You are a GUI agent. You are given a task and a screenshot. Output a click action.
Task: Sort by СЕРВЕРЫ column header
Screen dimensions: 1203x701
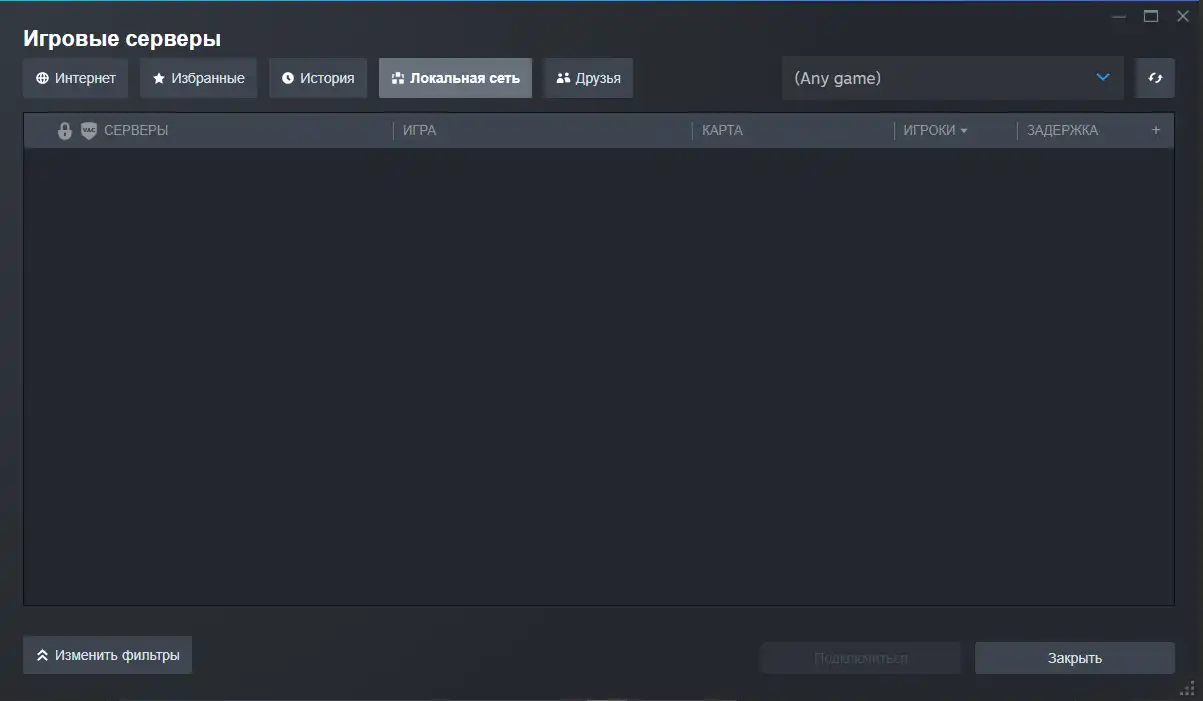pos(136,131)
